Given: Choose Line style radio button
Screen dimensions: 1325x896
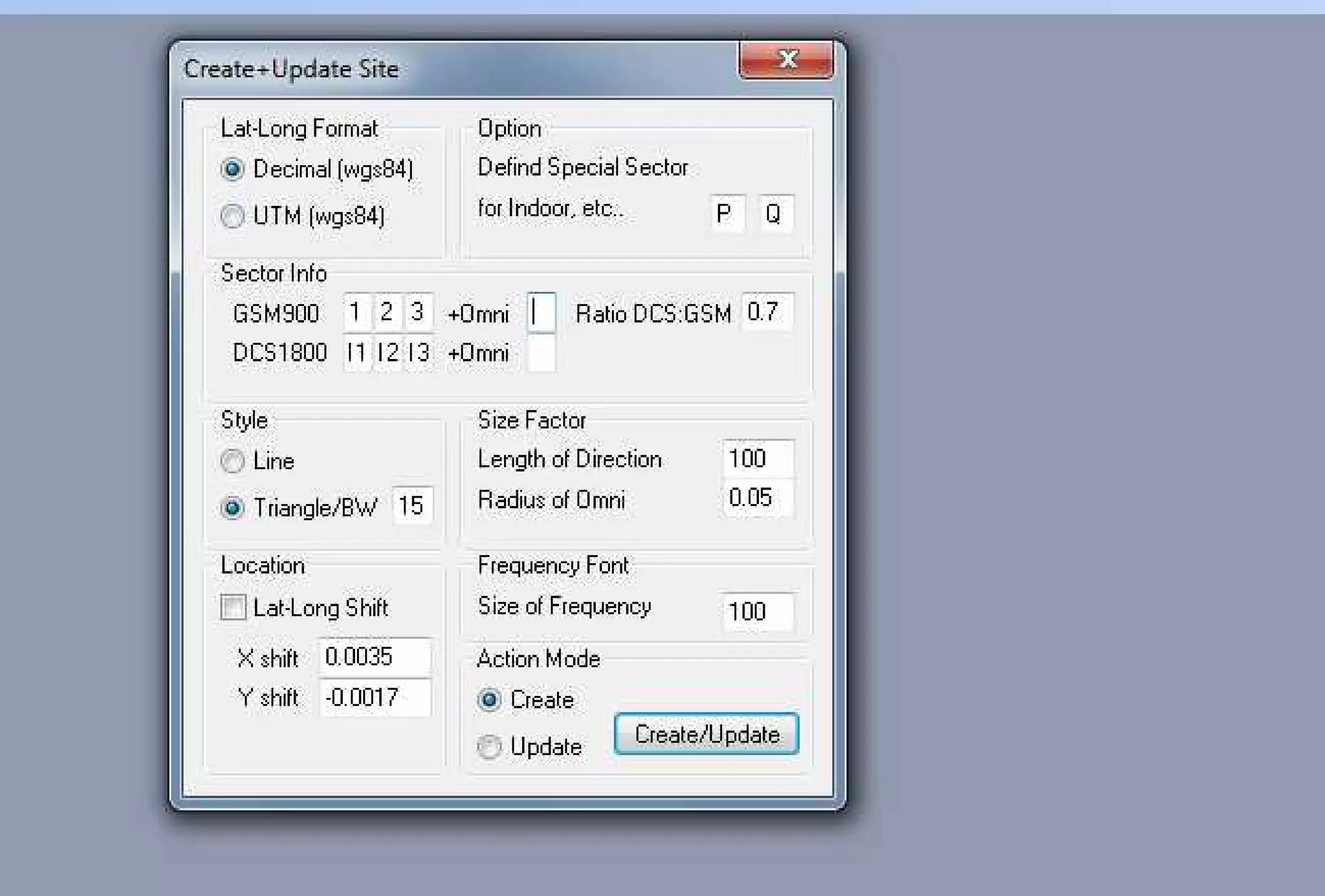Looking at the screenshot, I should click(232, 461).
